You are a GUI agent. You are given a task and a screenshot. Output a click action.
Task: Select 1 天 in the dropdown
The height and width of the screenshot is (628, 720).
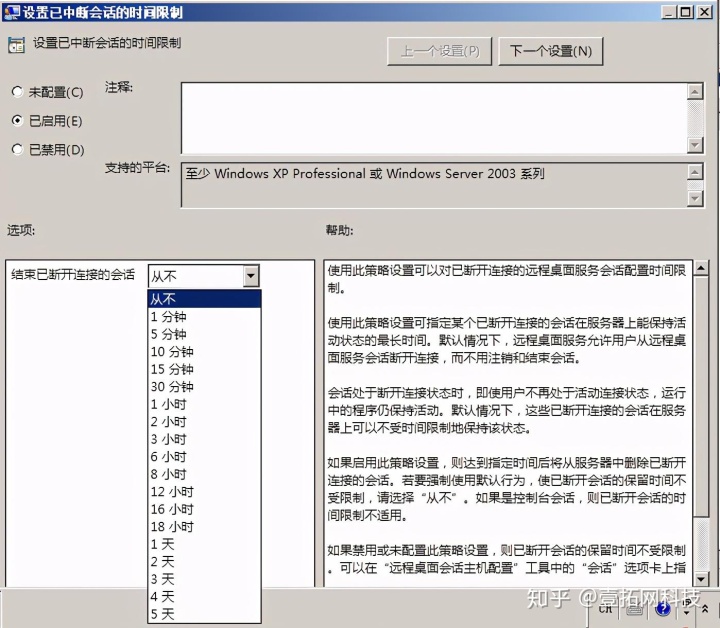[204, 544]
